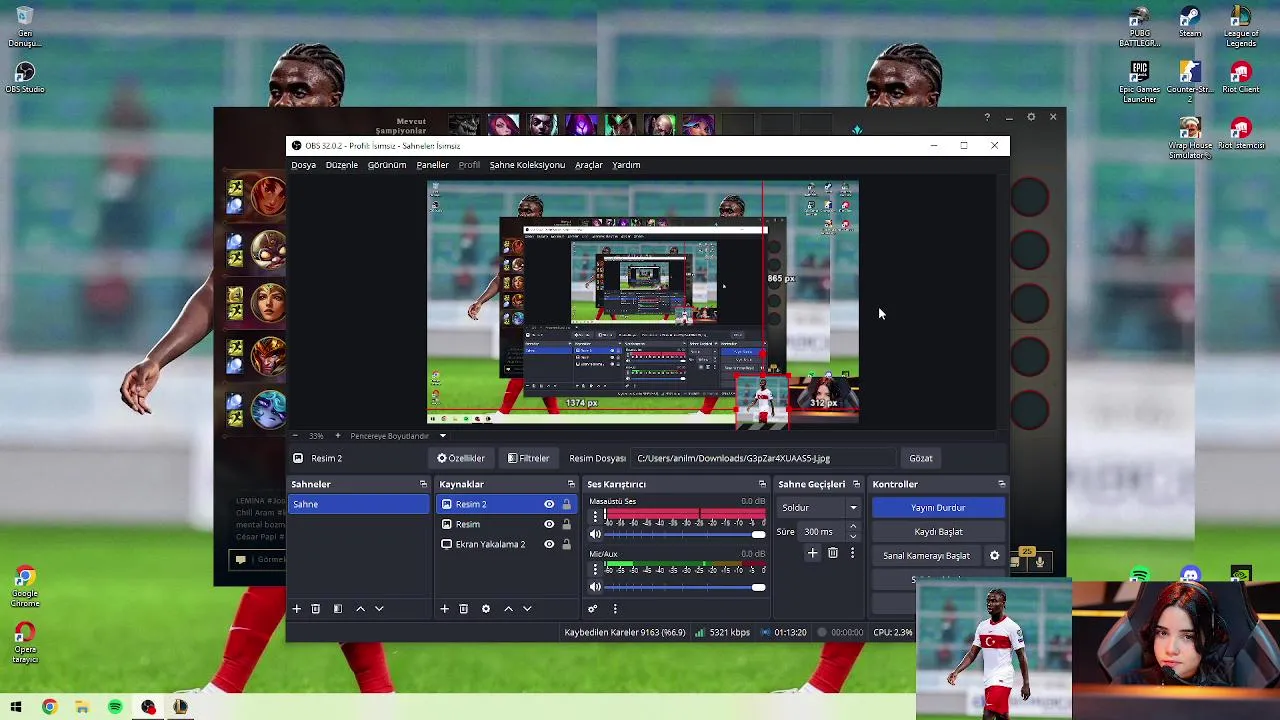The height and width of the screenshot is (720, 1280).
Task: Open Mic/Aux channel options dots
Action: [x=595, y=569]
